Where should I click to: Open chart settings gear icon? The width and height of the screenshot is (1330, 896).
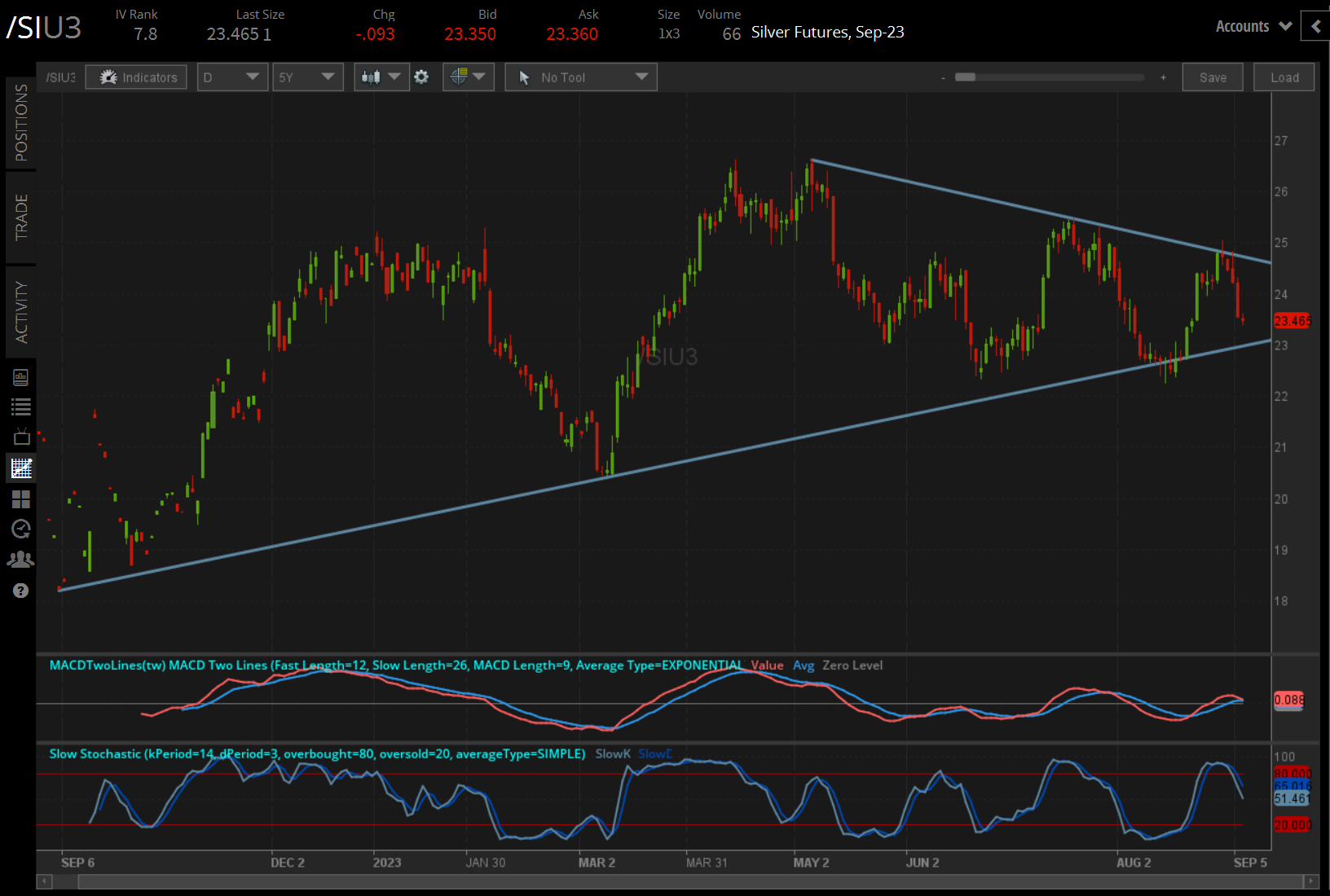point(421,77)
